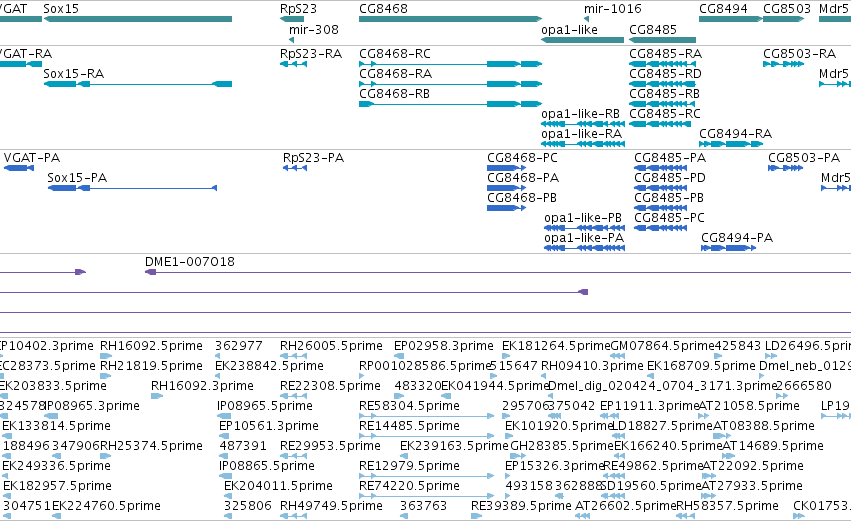The height and width of the screenshot is (521, 851).
Task: Click the Sox15-RA transcript label
Action: (73, 73)
